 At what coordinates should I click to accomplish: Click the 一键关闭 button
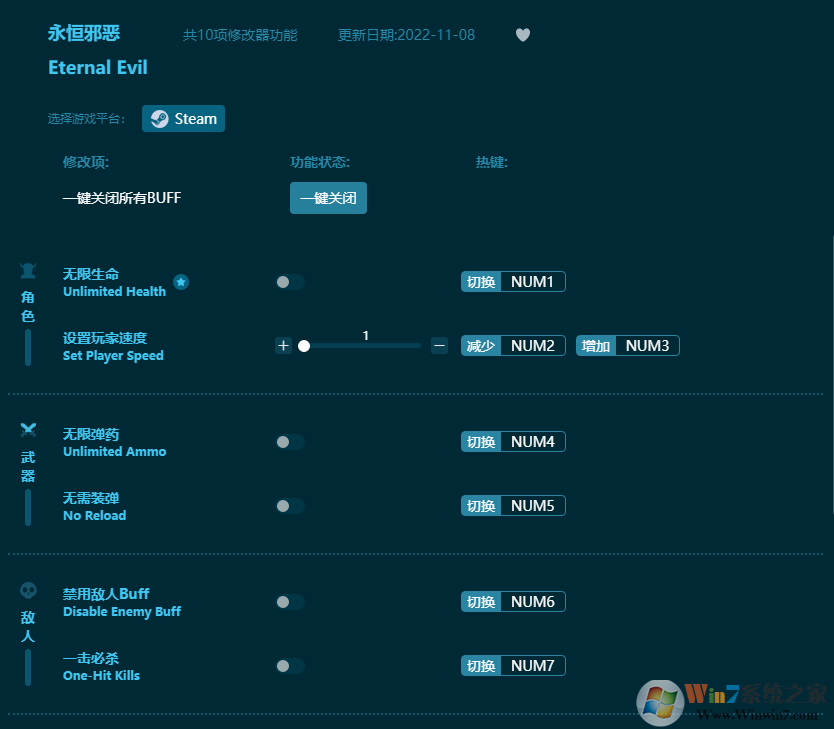click(328, 198)
